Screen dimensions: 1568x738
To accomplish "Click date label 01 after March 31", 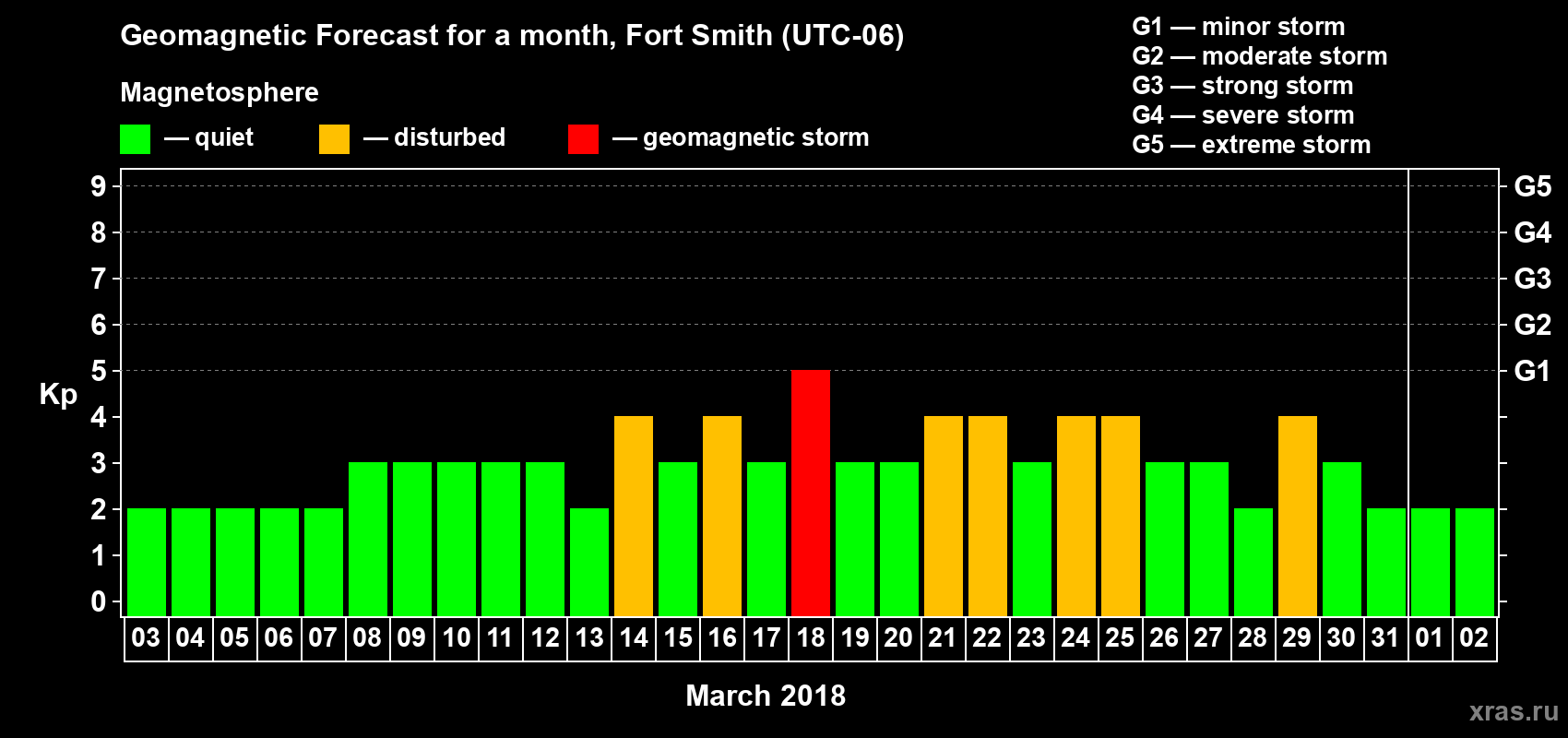I will click(x=1431, y=638).
